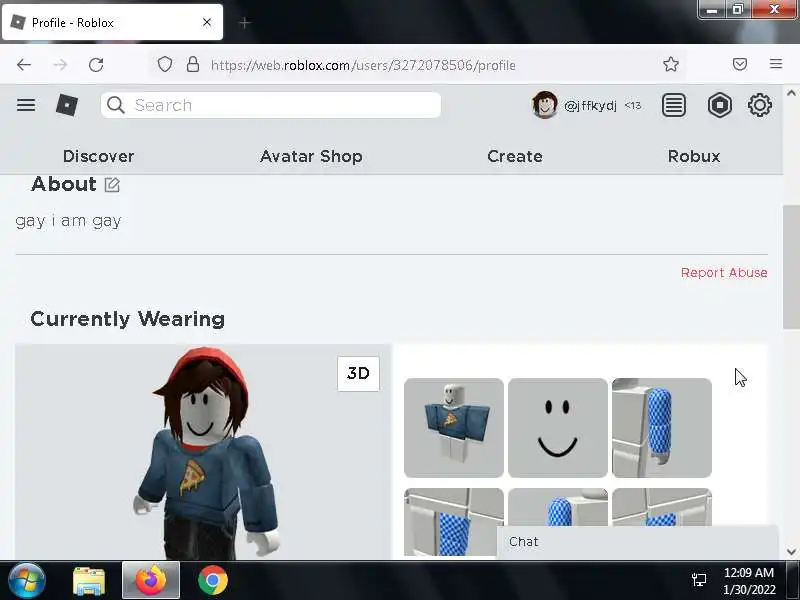
Task: Click the Currently Wearing heading
Action: point(128,319)
